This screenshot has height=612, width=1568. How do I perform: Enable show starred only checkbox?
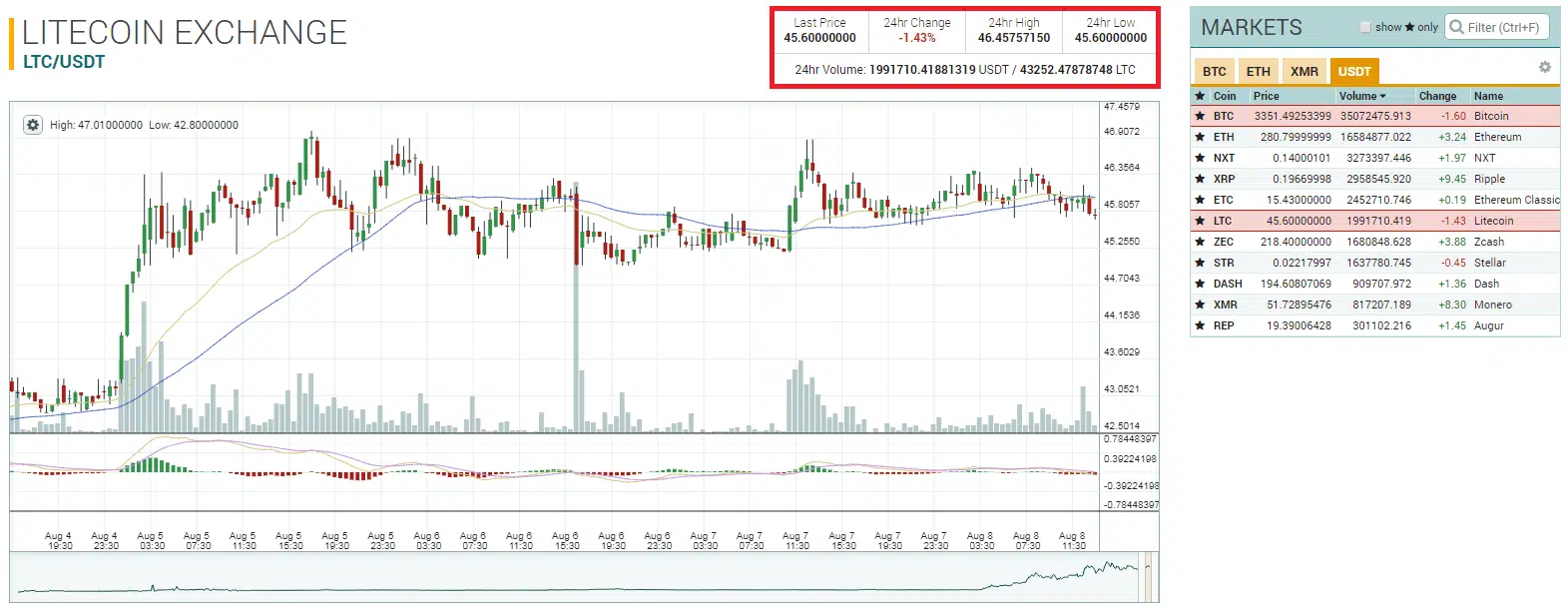(x=1365, y=27)
